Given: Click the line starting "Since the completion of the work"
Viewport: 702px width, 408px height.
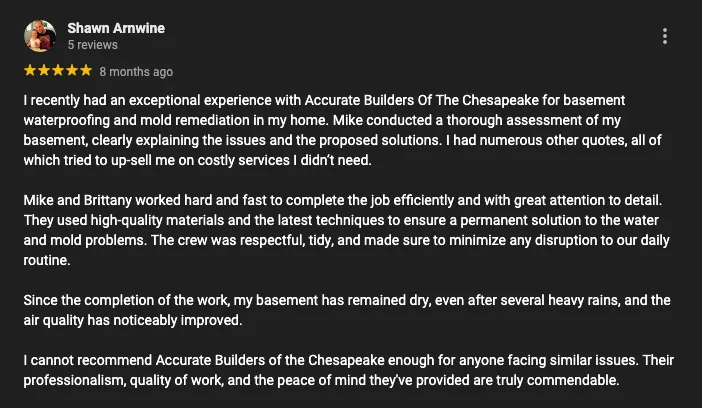Looking at the screenshot, I should (x=347, y=300).
